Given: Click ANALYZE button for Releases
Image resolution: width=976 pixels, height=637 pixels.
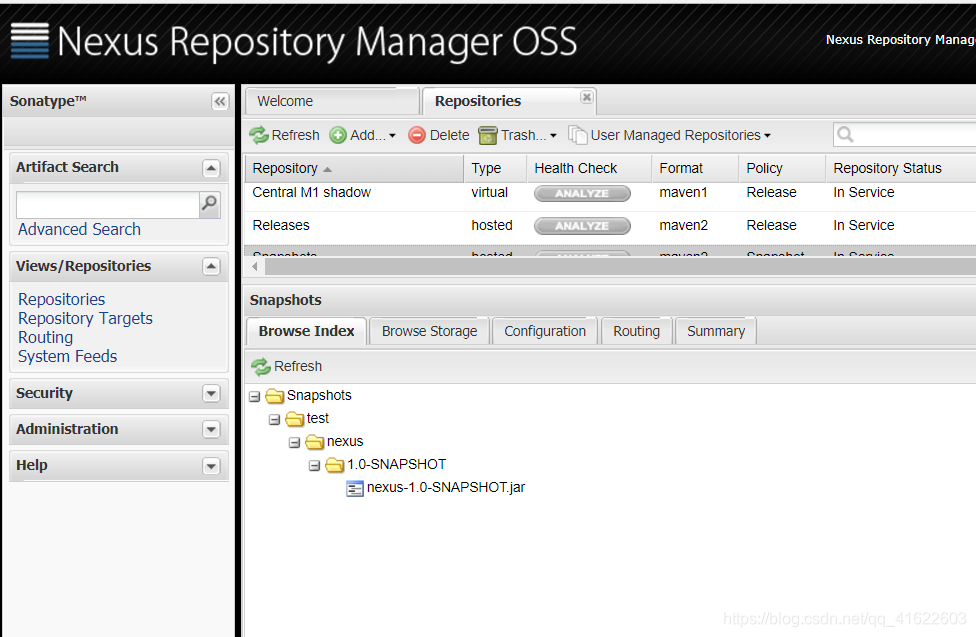Looking at the screenshot, I should click(582, 226).
